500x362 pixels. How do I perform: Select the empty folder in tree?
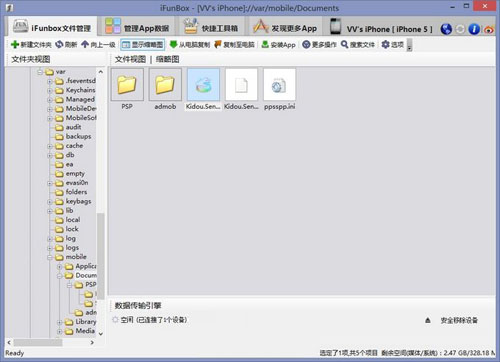click(75, 174)
